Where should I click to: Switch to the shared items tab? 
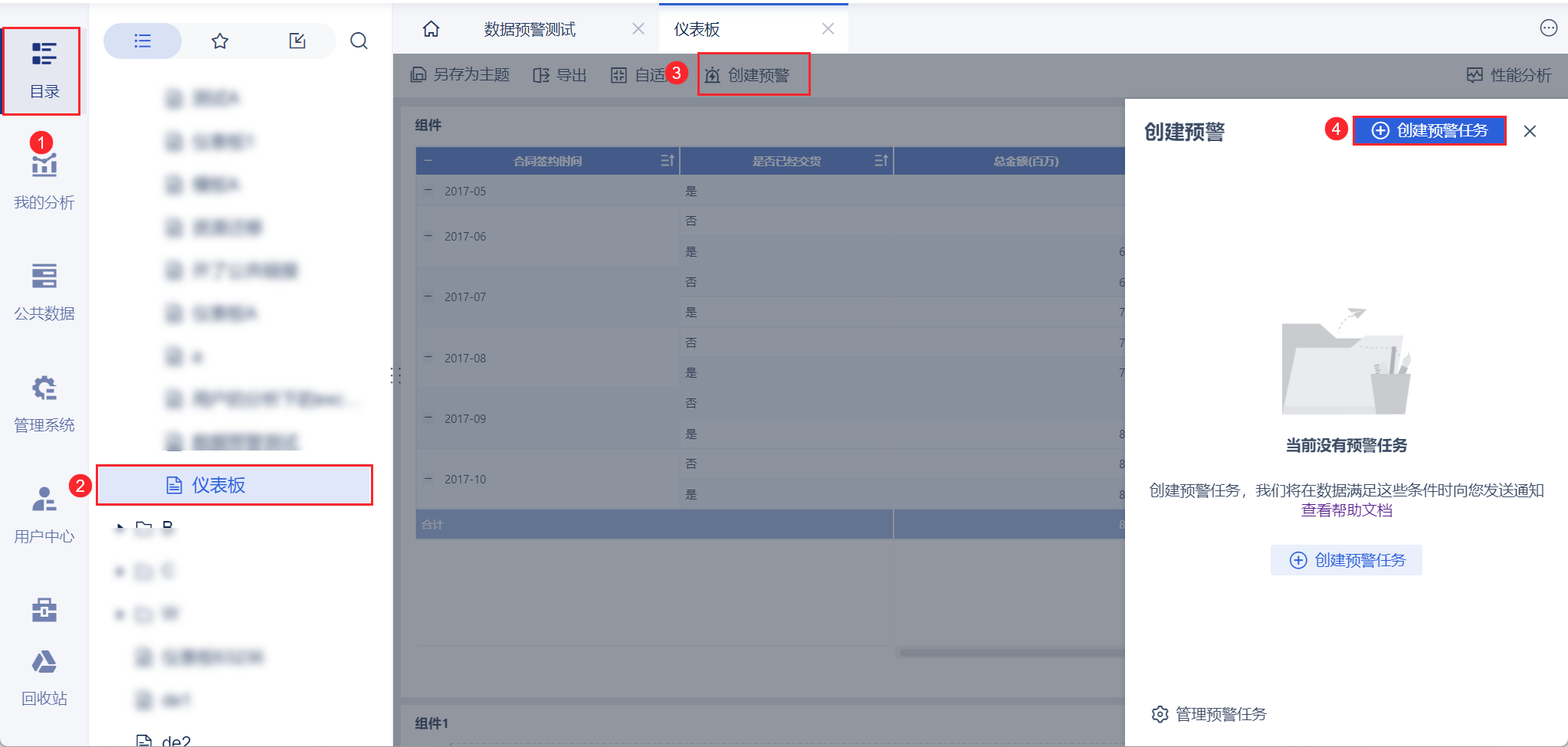297,41
